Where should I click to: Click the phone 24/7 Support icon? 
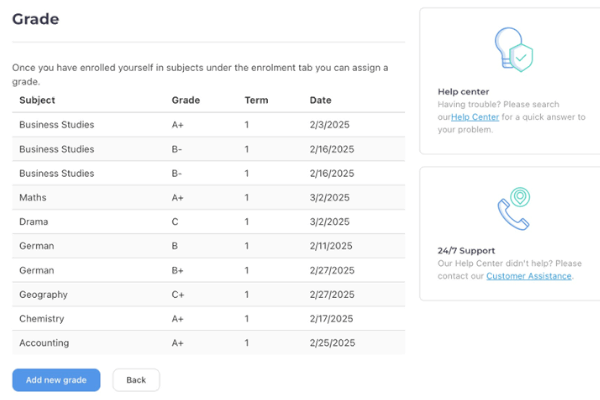[514, 209]
